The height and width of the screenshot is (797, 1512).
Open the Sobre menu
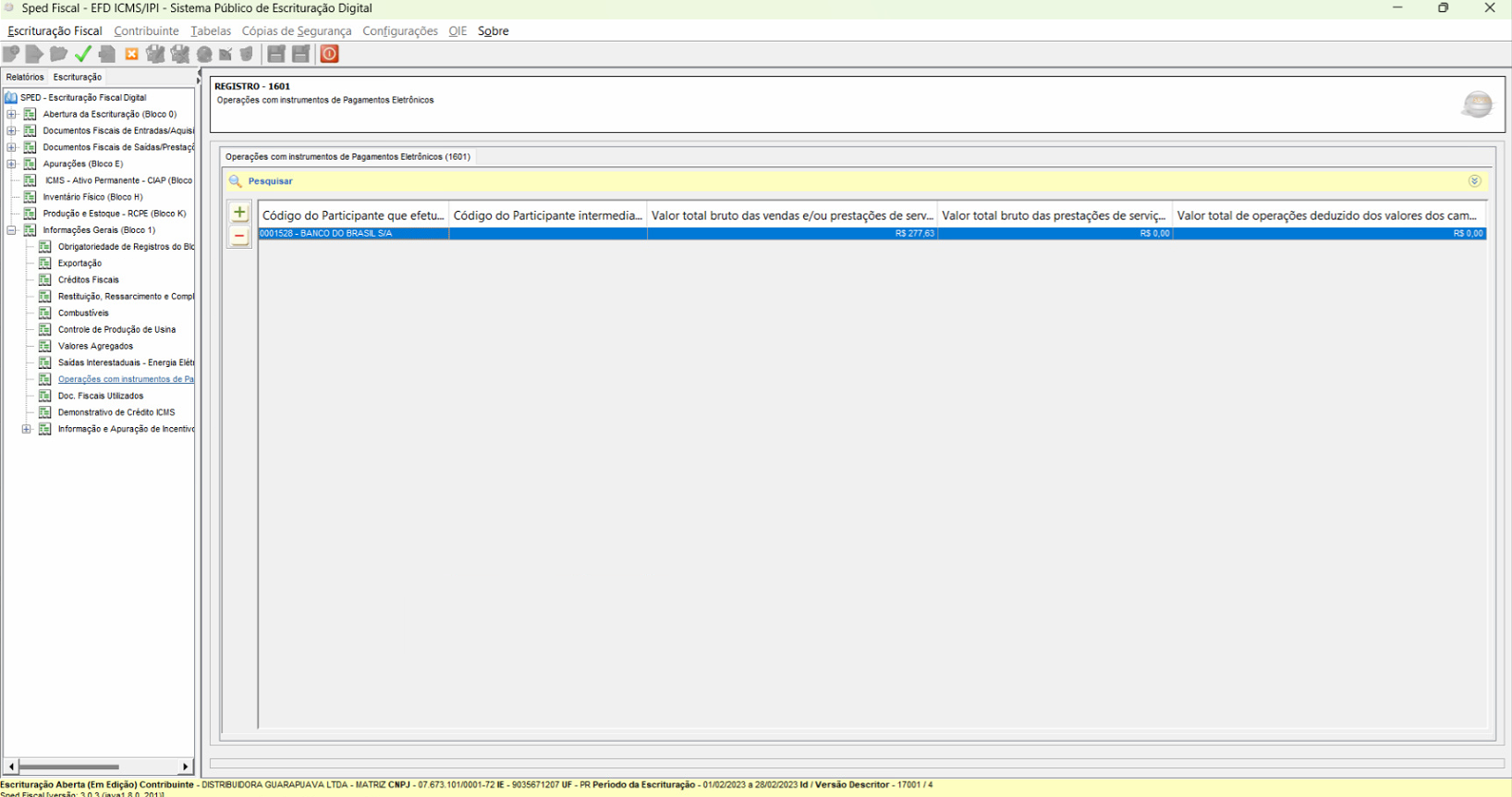click(x=494, y=31)
